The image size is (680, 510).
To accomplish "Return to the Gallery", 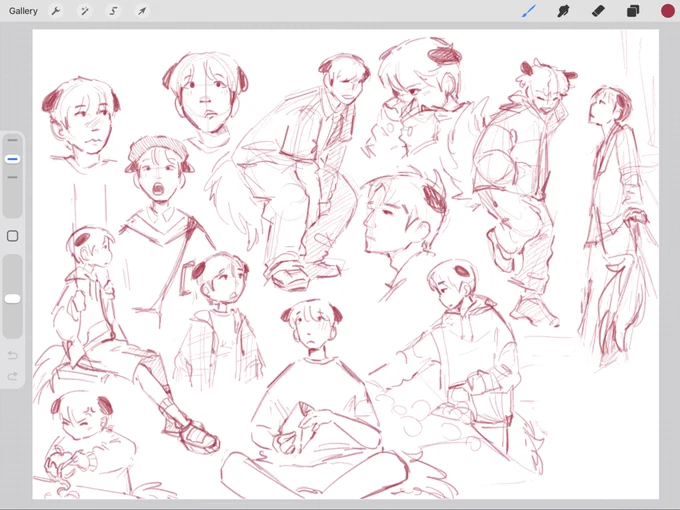I will 23,11.
